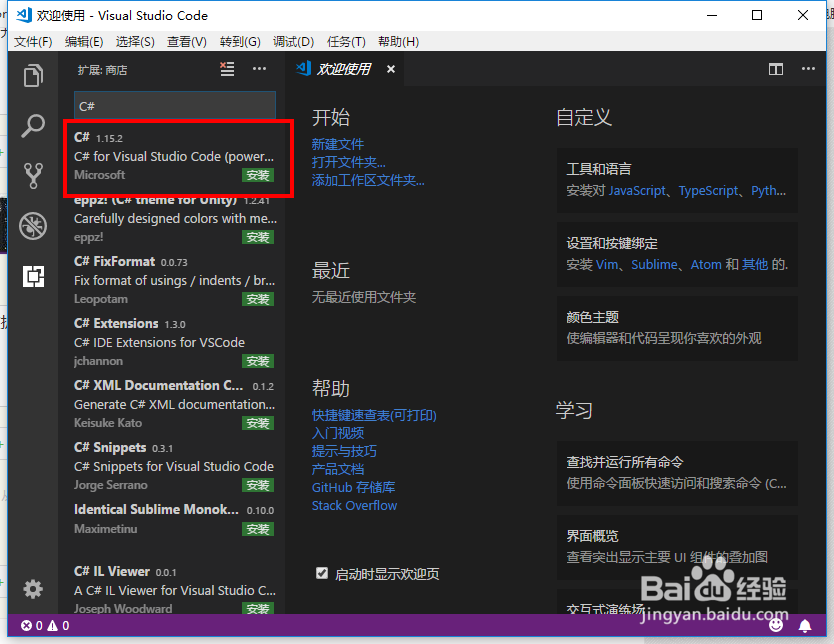Install the Microsoft C# extension
Screen dimensions: 834x644
click(258, 175)
